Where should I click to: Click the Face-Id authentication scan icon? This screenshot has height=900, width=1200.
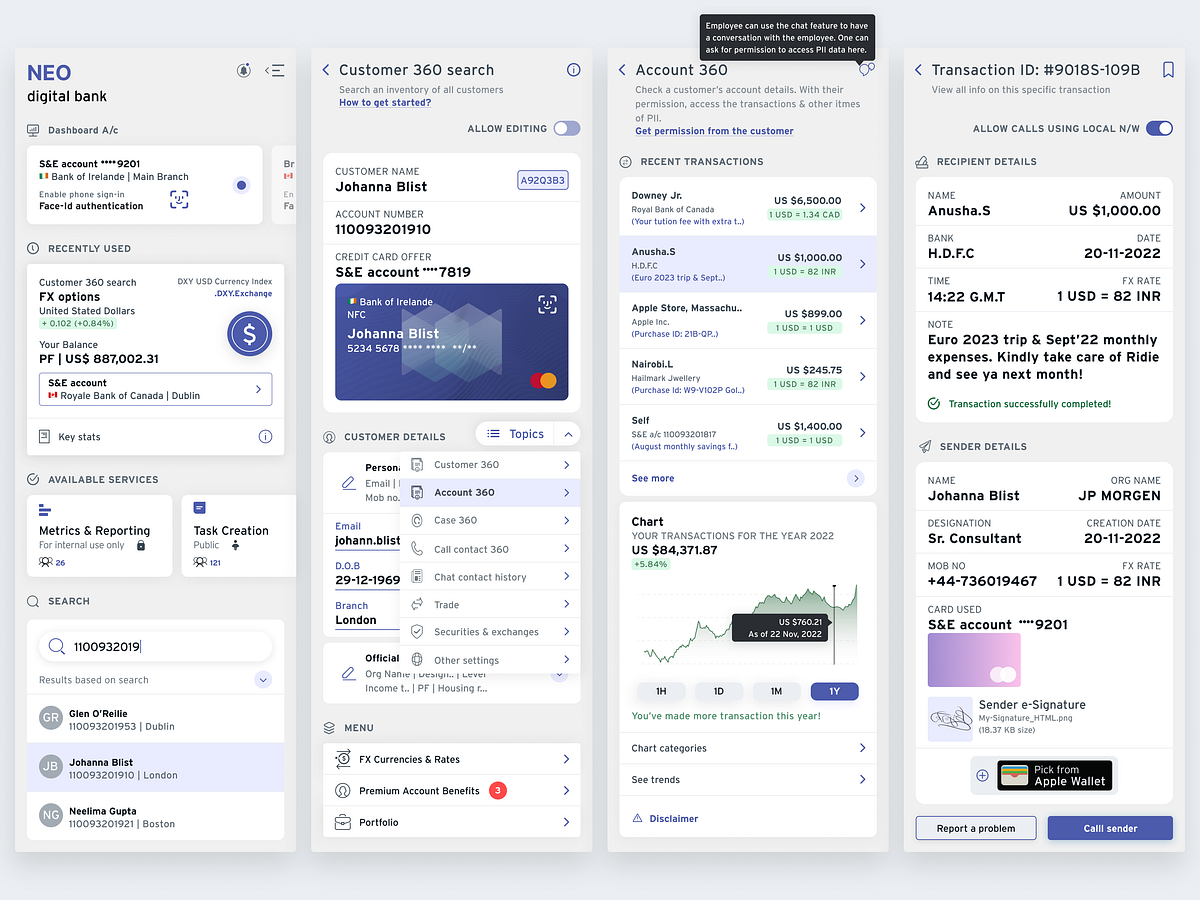pos(178,200)
